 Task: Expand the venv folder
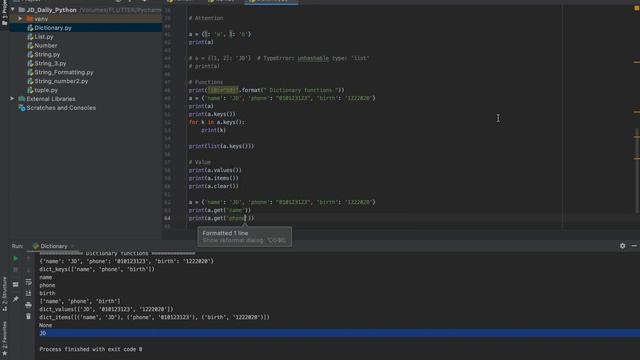pyautogui.click(x=20, y=19)
